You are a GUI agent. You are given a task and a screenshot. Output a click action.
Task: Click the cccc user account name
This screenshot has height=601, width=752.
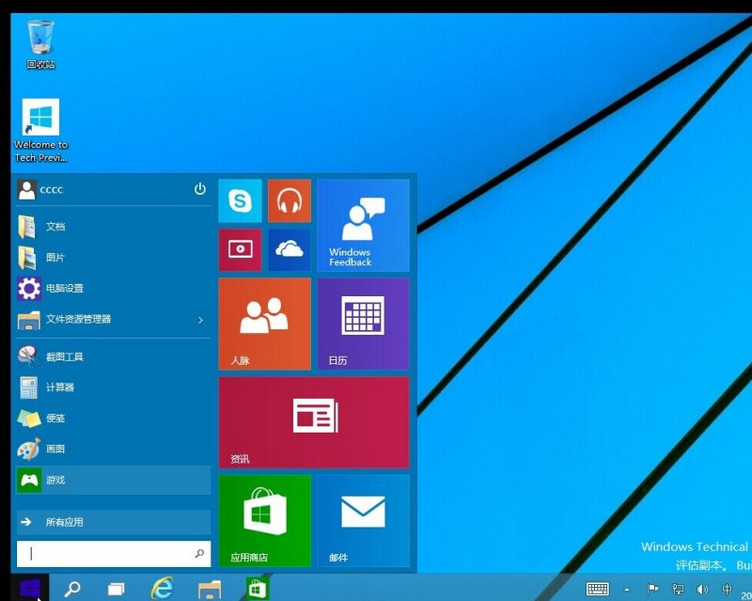(x=51, y=189)
